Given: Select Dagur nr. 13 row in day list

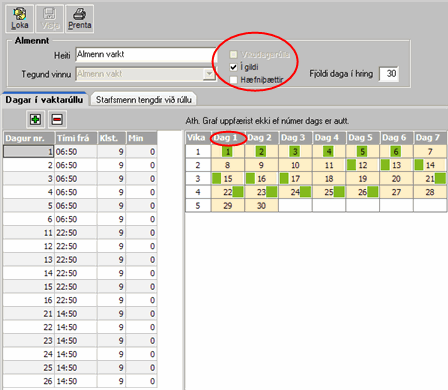Looking at the screenshot, I should (80, 260).
